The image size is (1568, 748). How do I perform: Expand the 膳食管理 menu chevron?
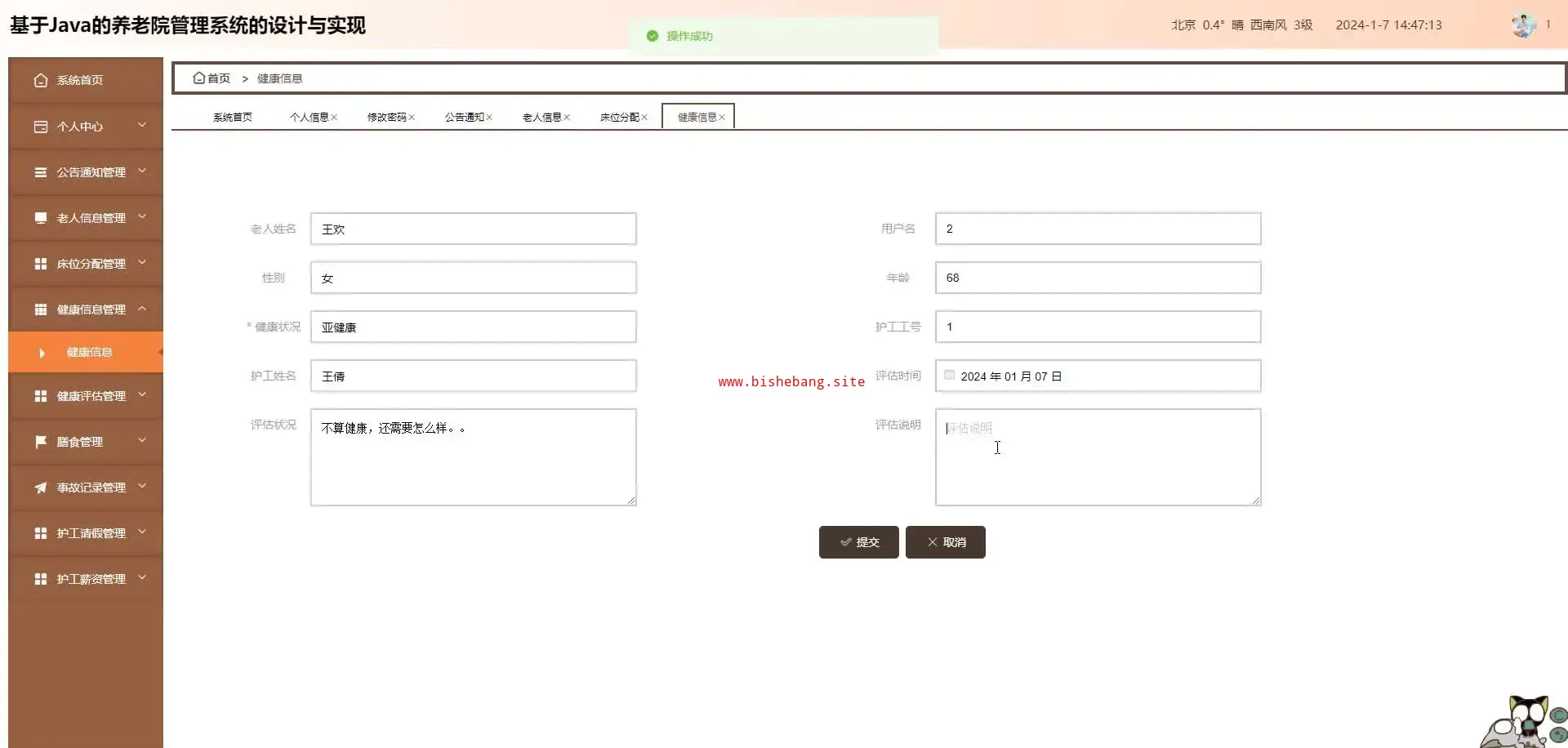(142, 440)
